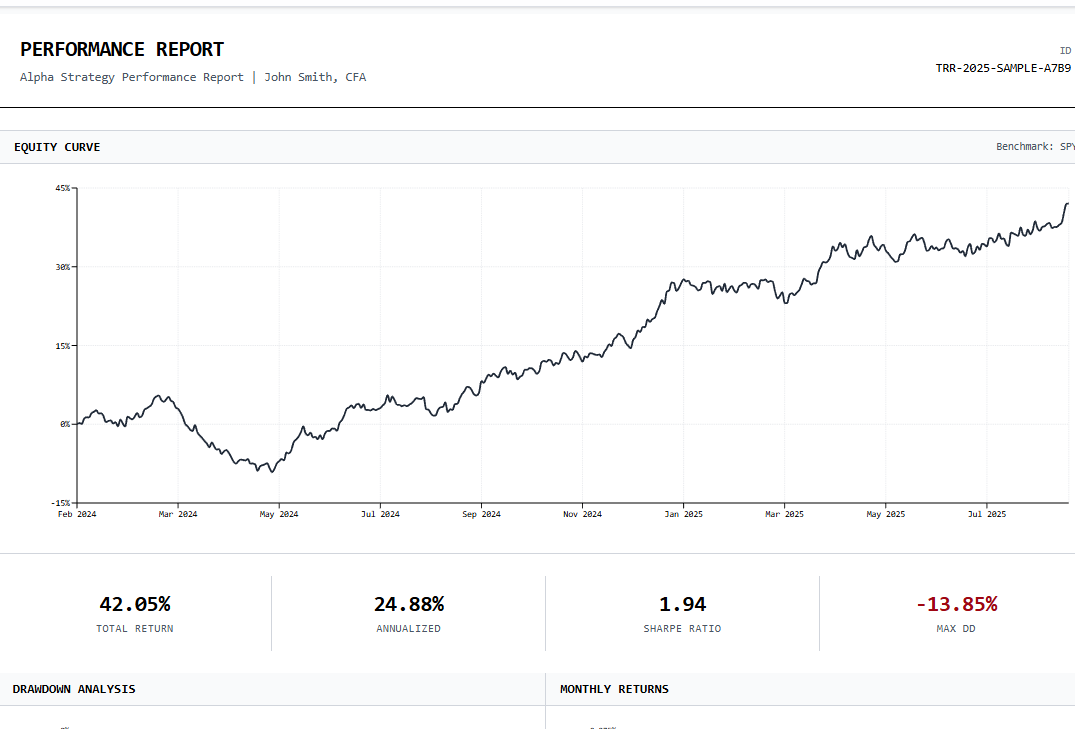
Task: Click the red -13.85% Max DD value
Action: 956,604
